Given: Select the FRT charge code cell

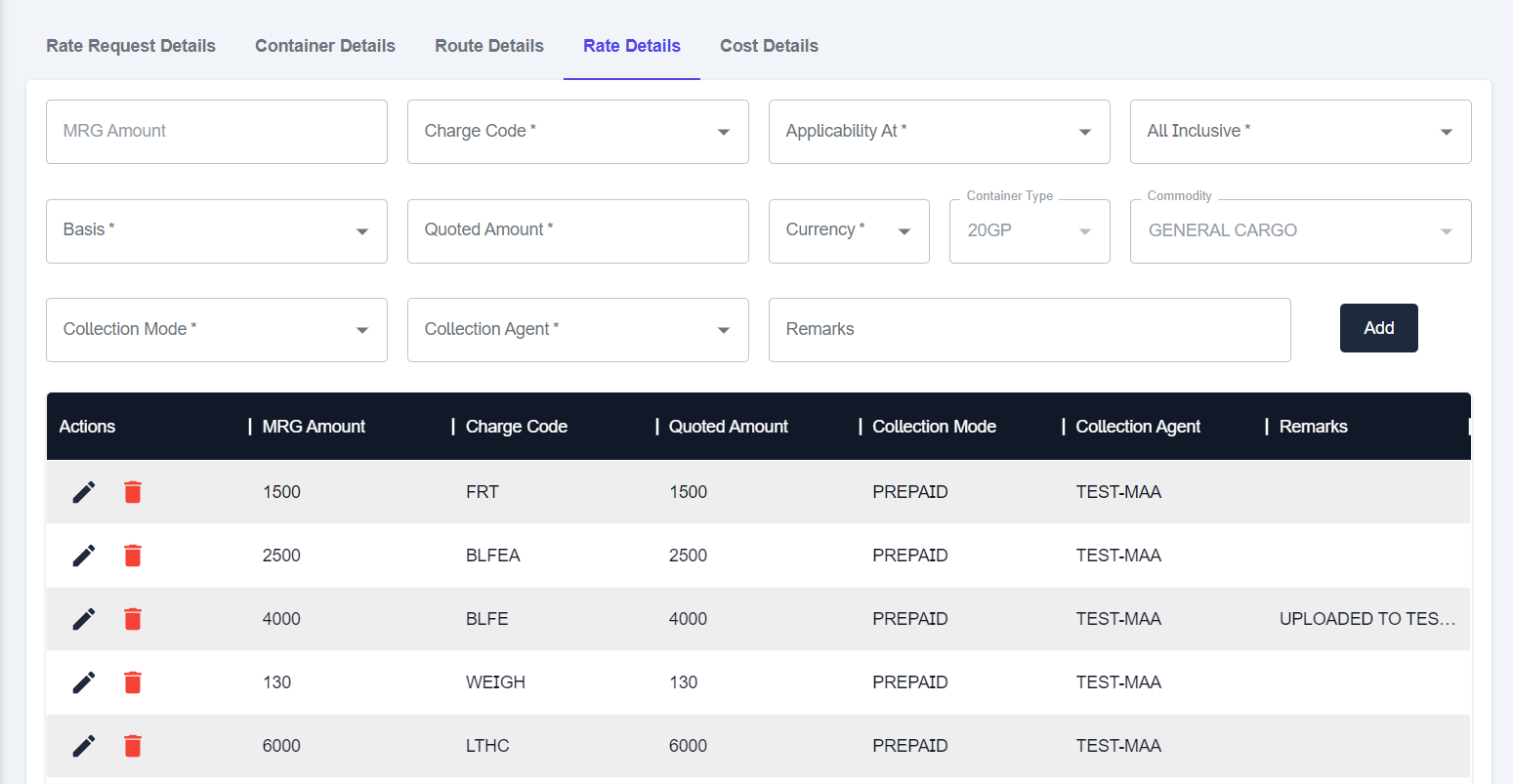Looking at the screenshot, I should (483, 492).
